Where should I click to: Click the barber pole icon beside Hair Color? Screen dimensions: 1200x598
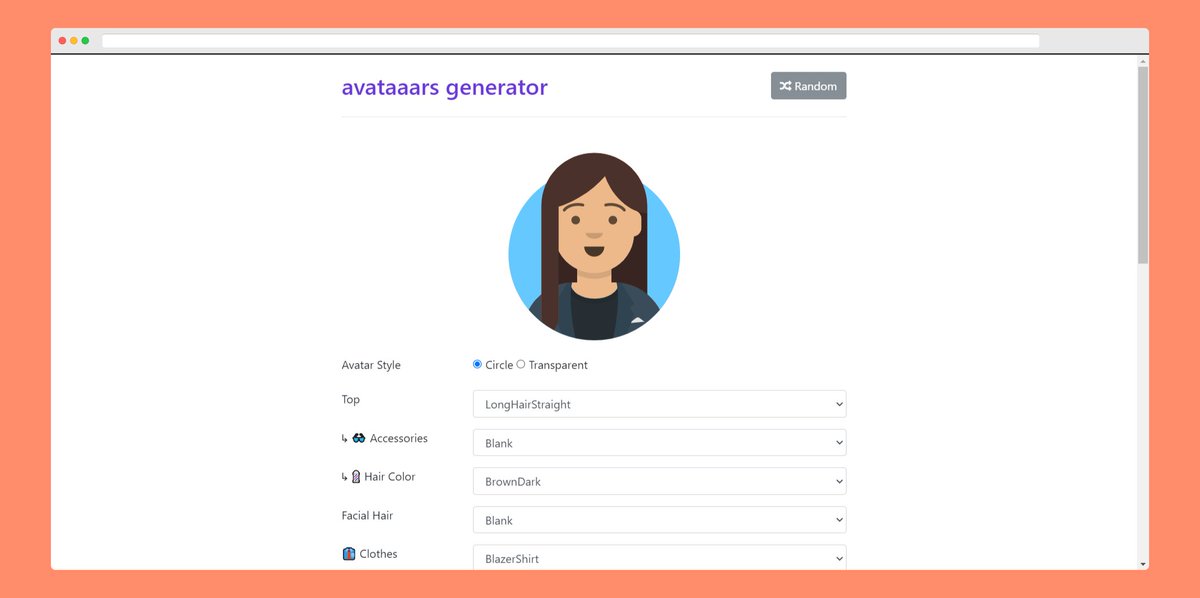pyautogui.click(x=356, y=476)
